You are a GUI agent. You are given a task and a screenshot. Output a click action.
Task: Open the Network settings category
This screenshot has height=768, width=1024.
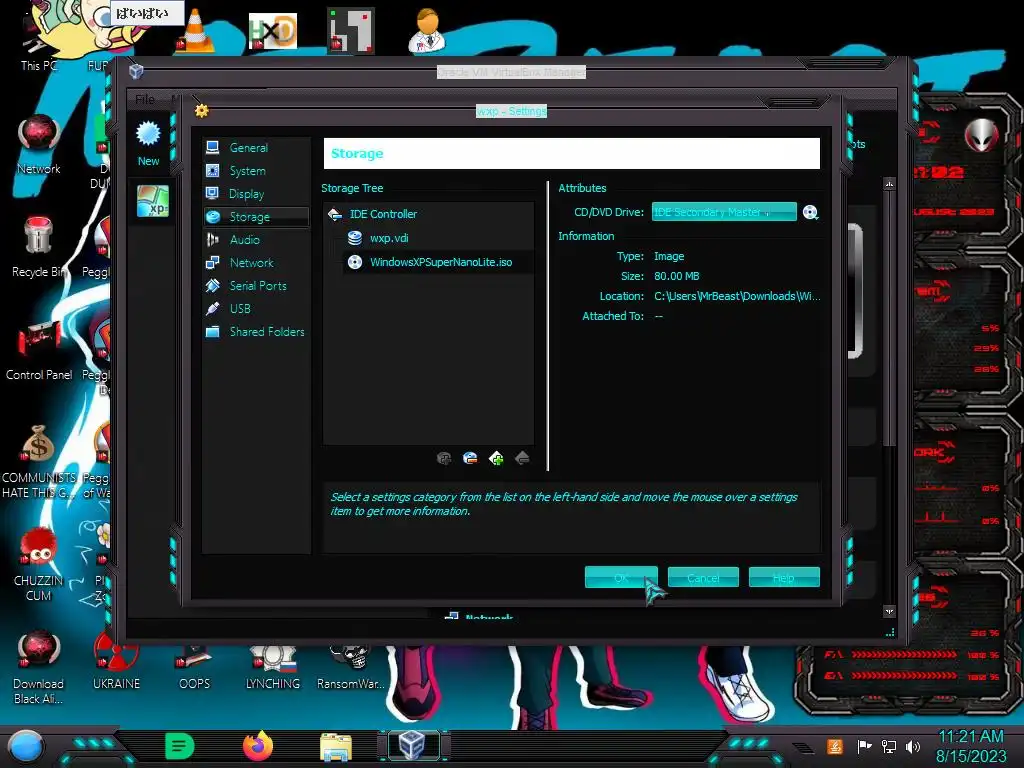[x=256, y=263]
